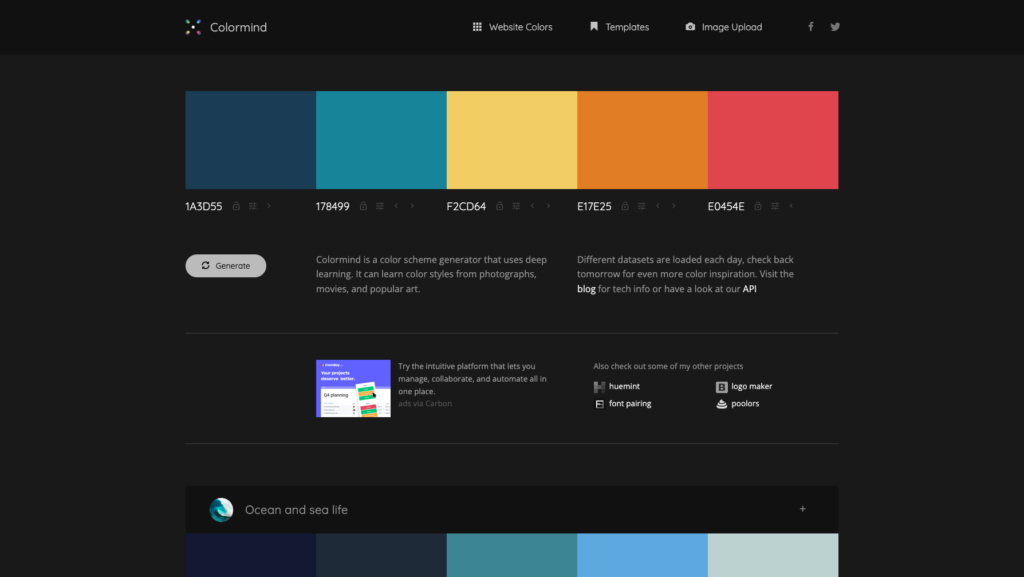Move color 1A3D55 right with arrow
Image resolution: width=1024 pixels, height=577 pixels.
click(268, 206)
